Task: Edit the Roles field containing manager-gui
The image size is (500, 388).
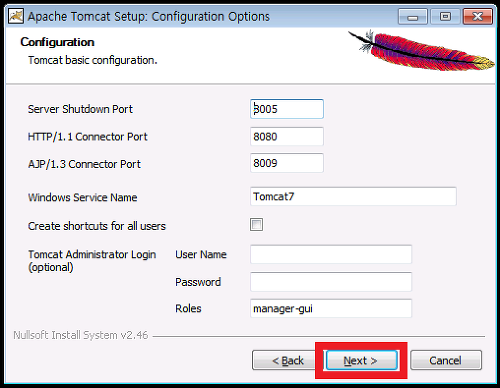Action: click(x=331, y=308)
